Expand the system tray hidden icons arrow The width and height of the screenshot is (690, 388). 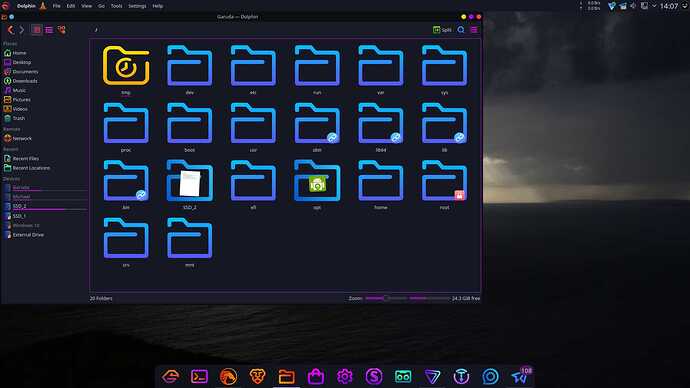(x=654, y=6)
